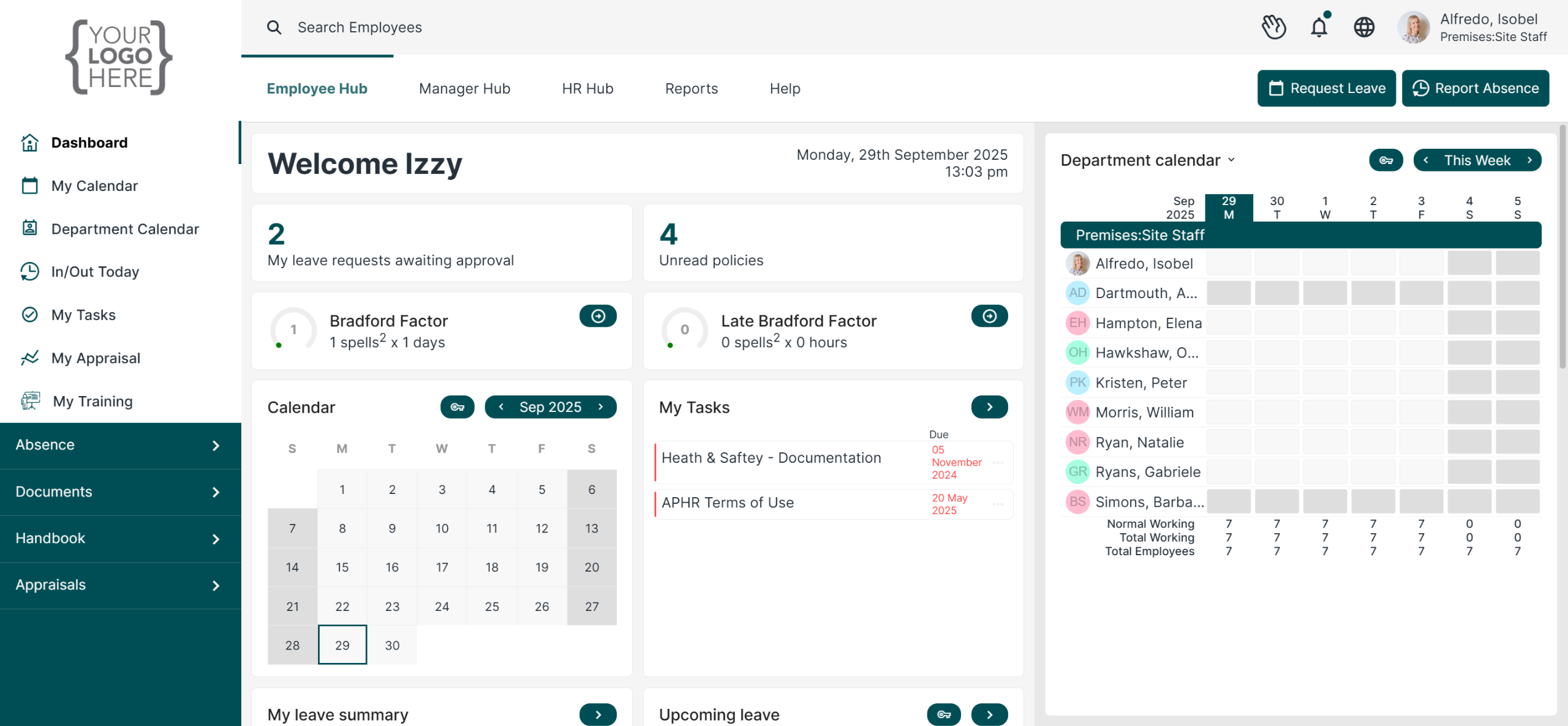Open the language globe icon
This screenshot has height=726, width=1568.
[1364, 27]
